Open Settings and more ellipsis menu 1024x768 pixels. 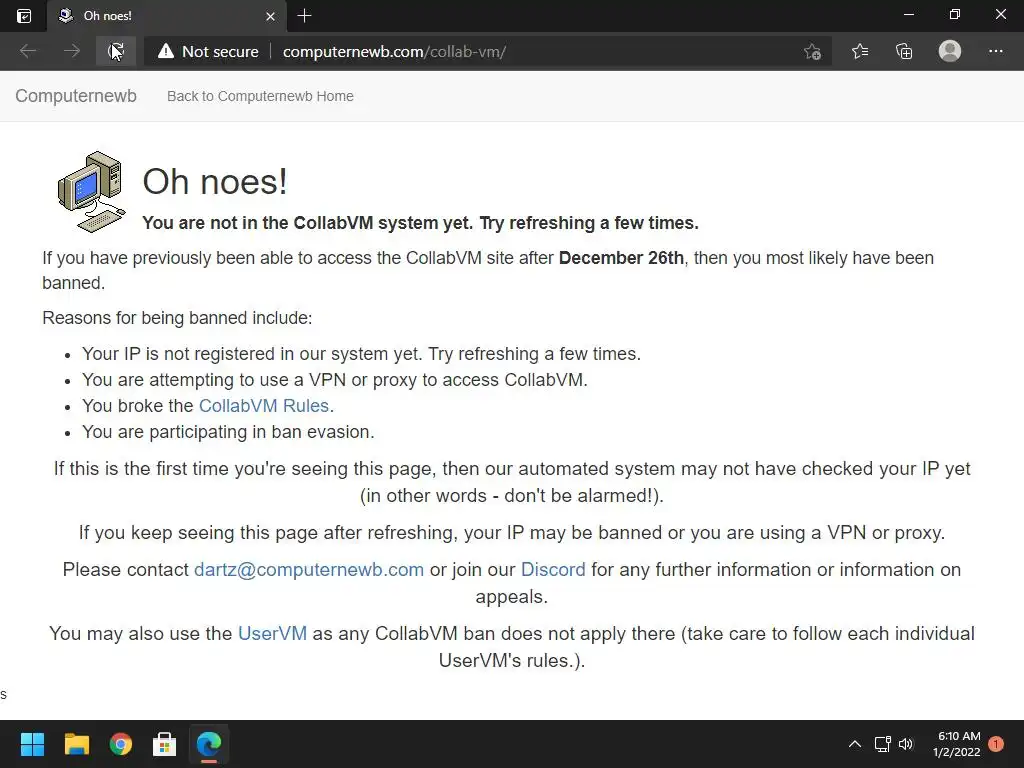pyautogui.click(x=995, y=51)
